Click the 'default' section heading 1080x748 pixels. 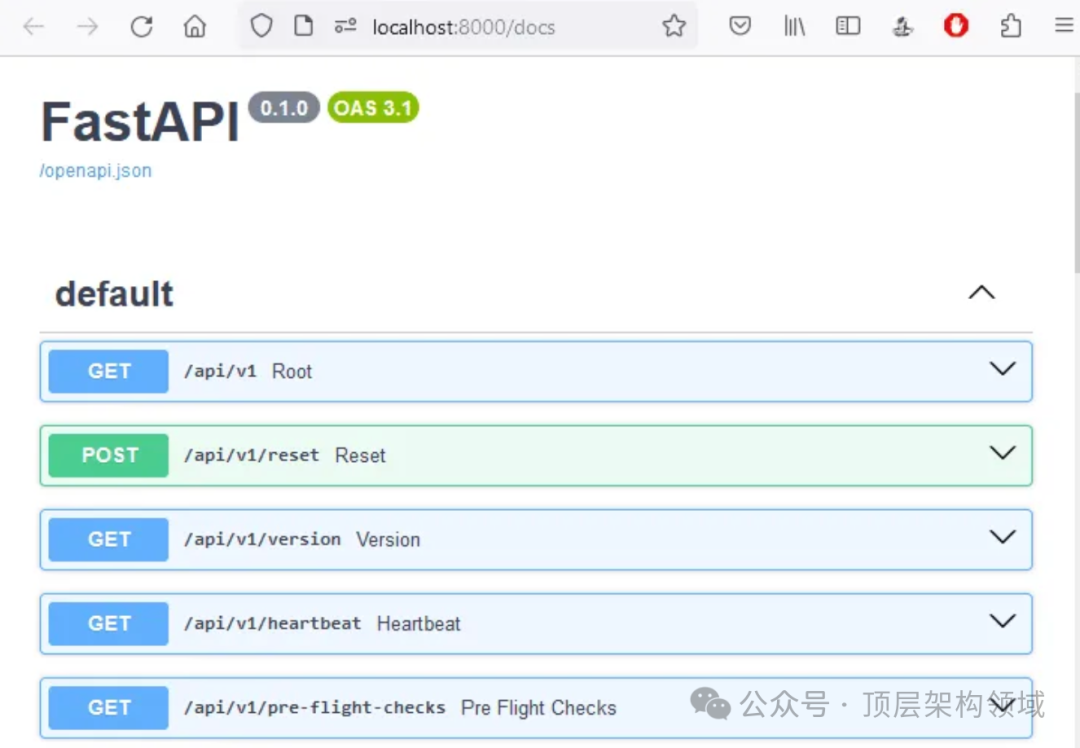[x=114, y=294]
